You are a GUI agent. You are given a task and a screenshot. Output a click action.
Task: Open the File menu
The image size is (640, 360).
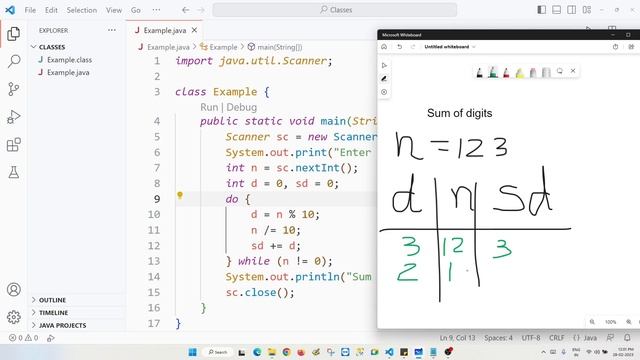tap(30, 10)
